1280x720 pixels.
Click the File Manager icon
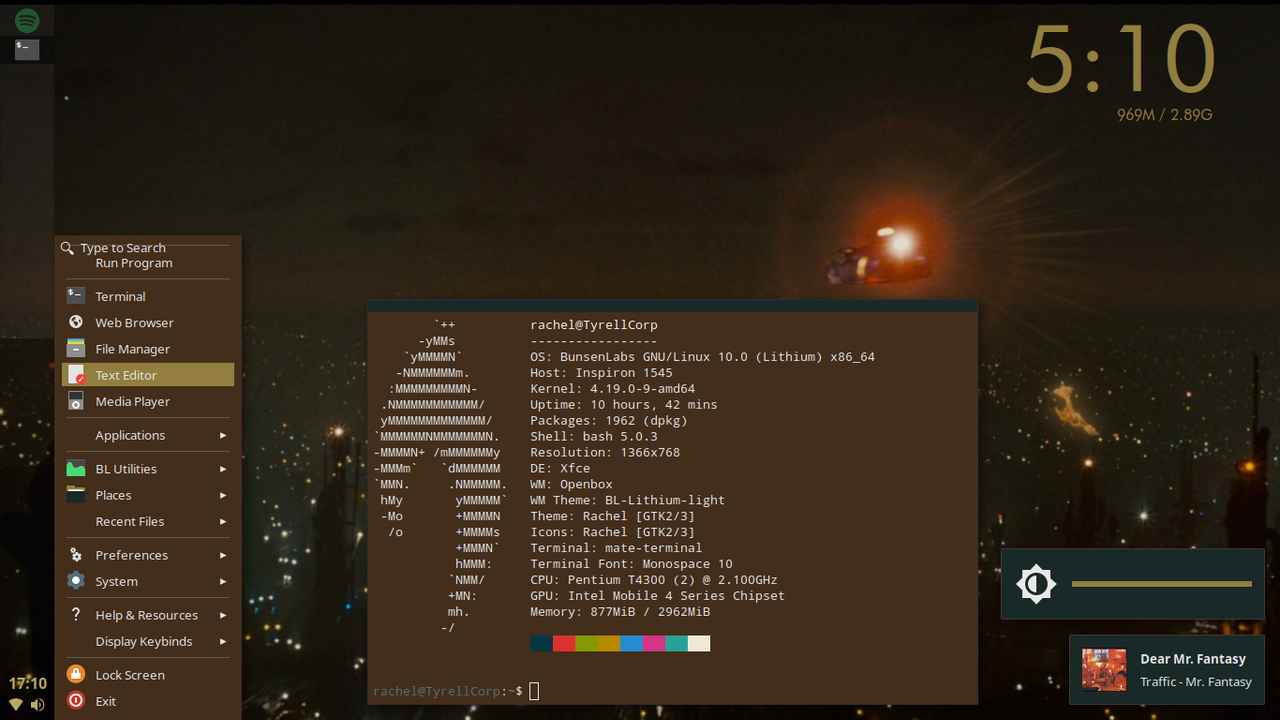coord(76,348)
